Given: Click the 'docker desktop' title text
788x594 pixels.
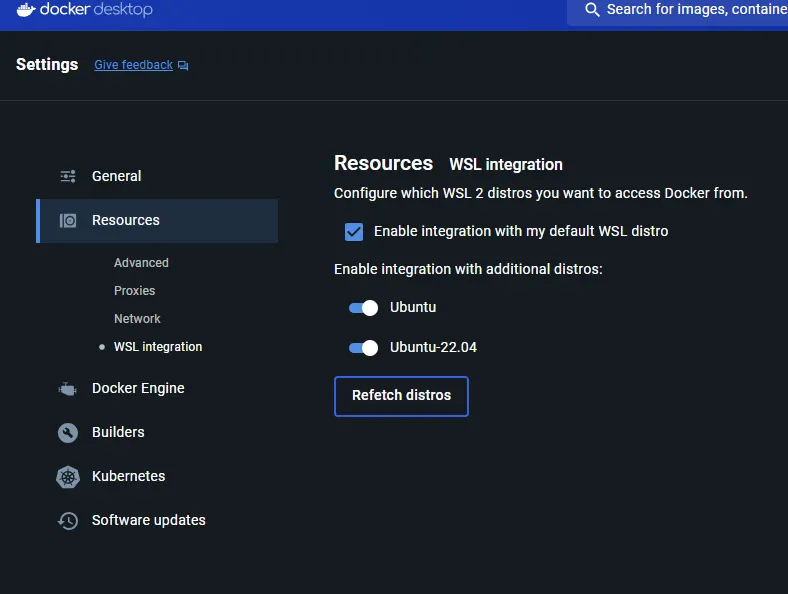Looking at the screenshot, I should pyautogui.click(x=96, y=10).
